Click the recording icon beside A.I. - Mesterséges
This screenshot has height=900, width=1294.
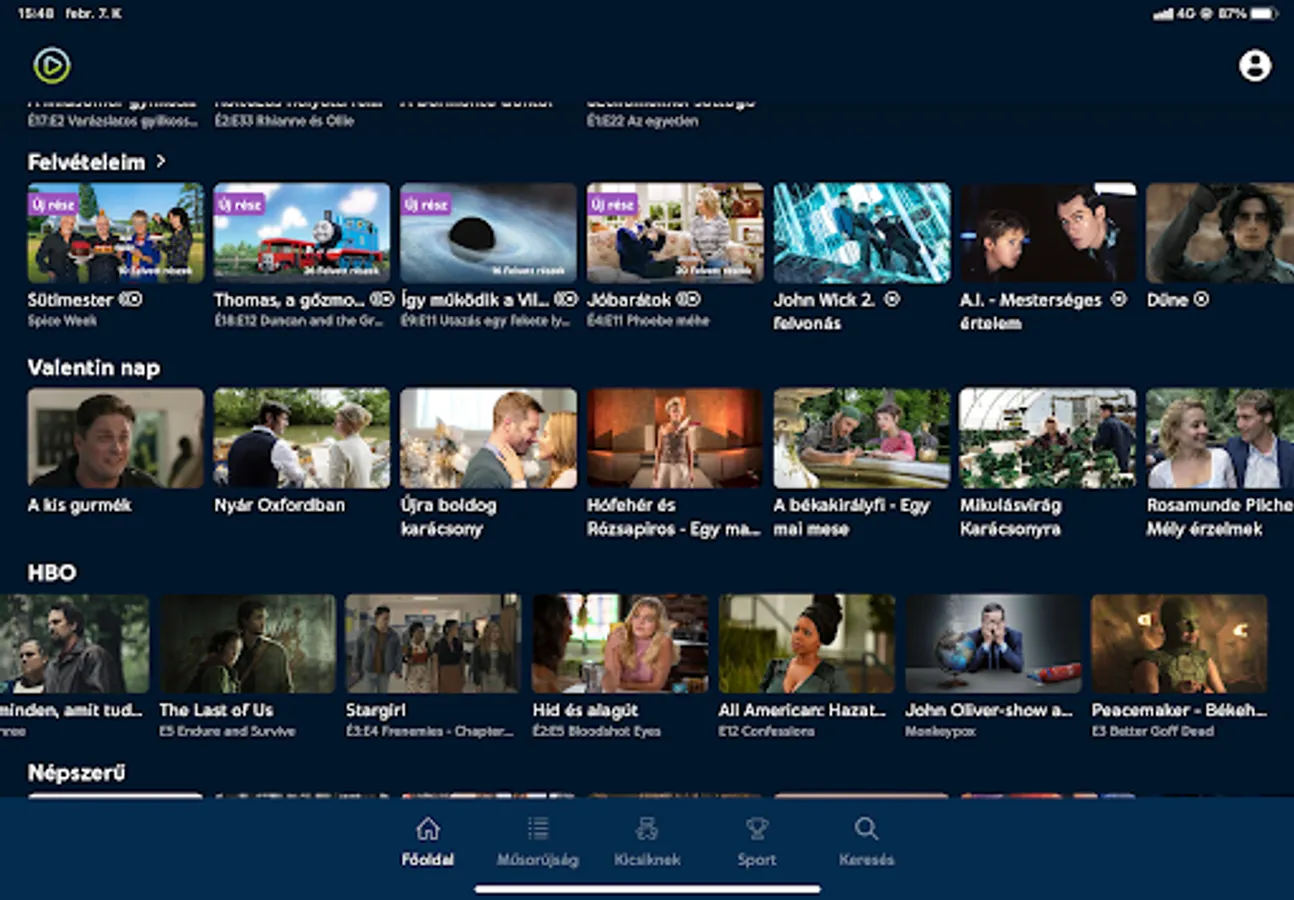tap(1119, 299)
